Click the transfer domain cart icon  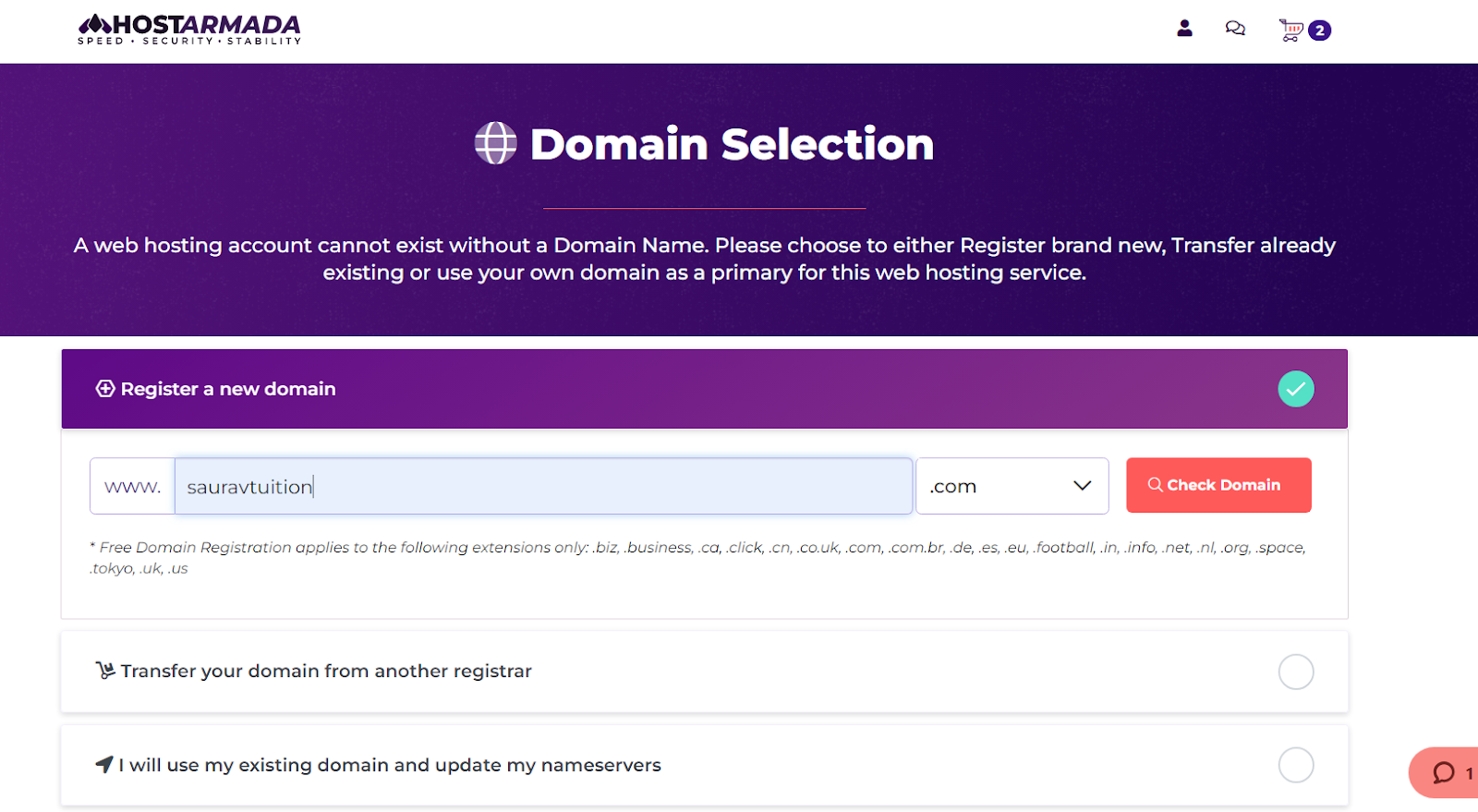[103, 671]
